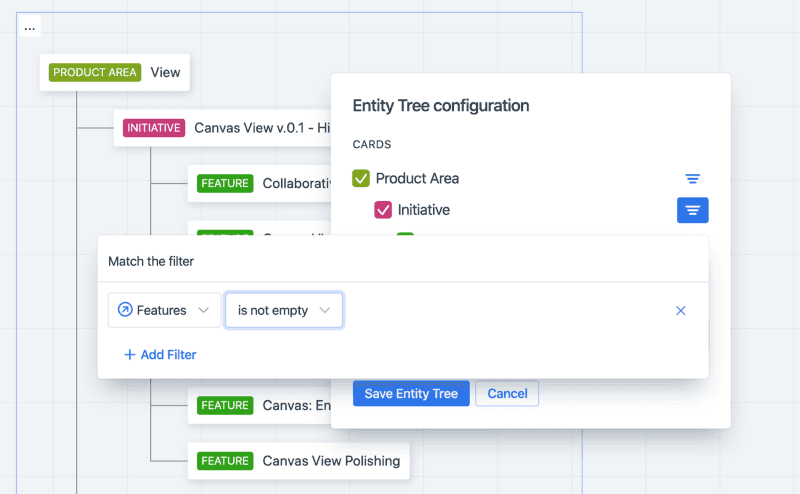The width and height of the screenshot is (800, 494).
Task: Click the 'Entity Tree configuration' title
Action: 441,106
